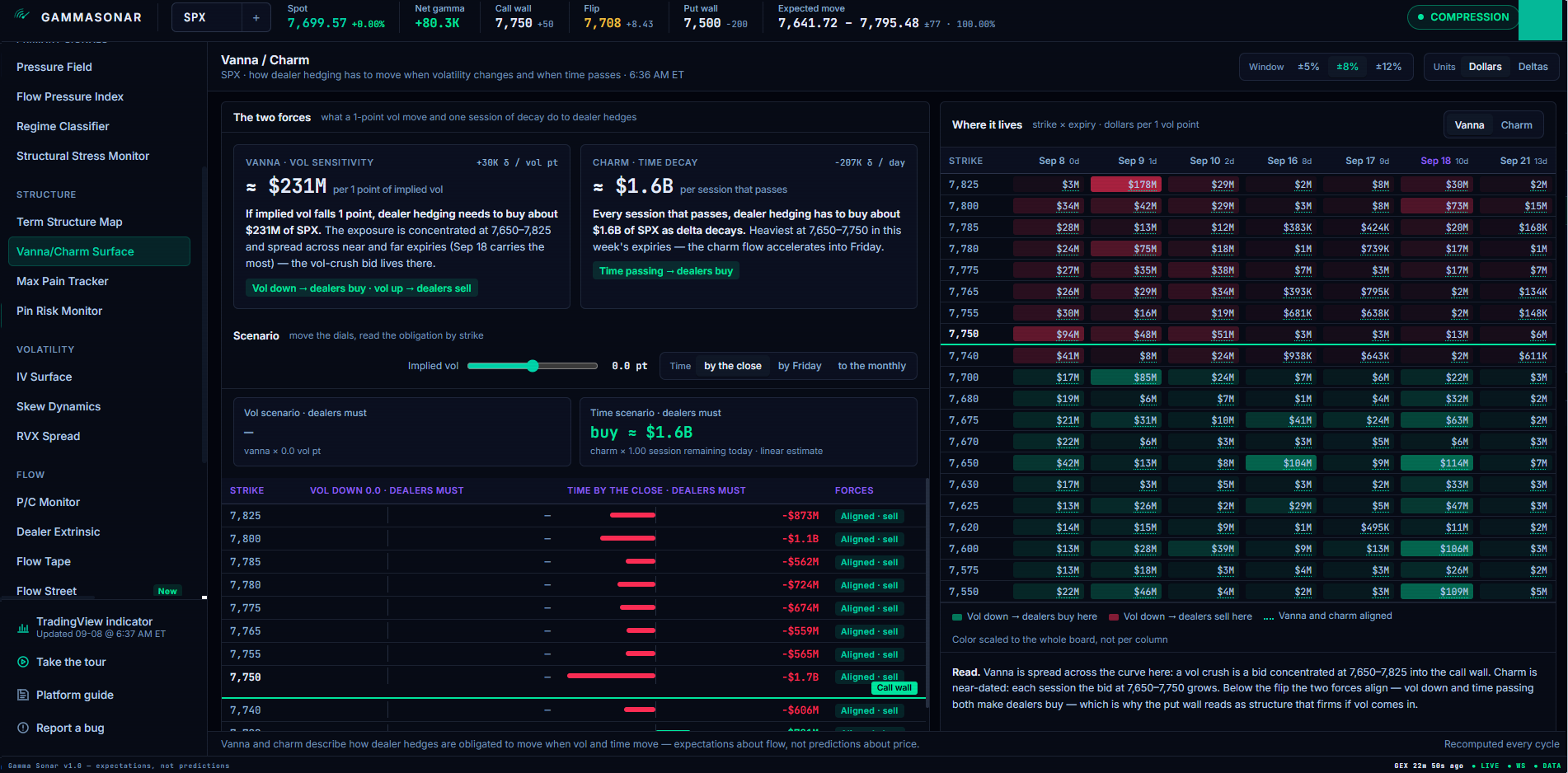Viewport: 1568px width, 773px height.
Task: Select the Vanna/Charm Surface sidebar item
Action: [99, 251]
